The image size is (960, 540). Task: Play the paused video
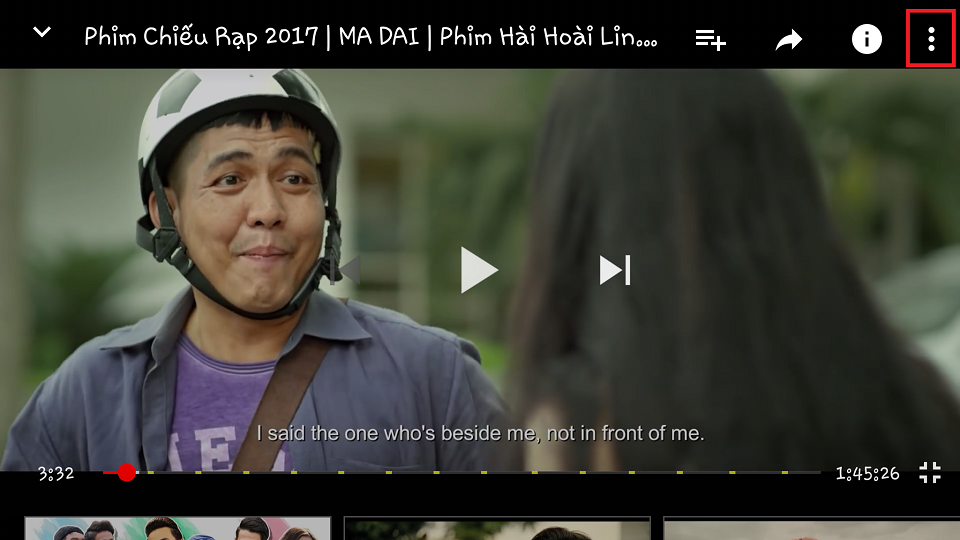[479, 270]
